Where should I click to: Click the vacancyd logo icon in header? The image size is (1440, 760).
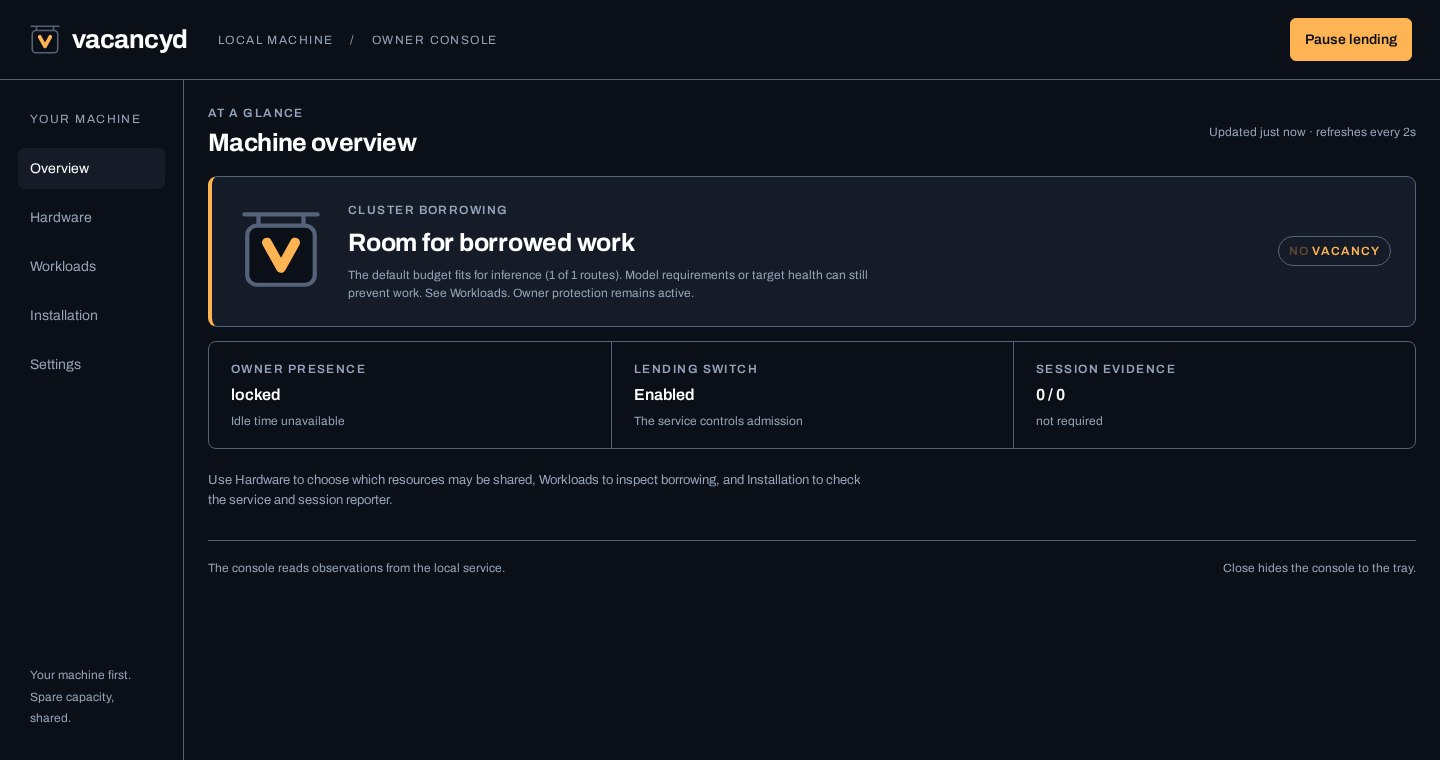pos(45,39)
